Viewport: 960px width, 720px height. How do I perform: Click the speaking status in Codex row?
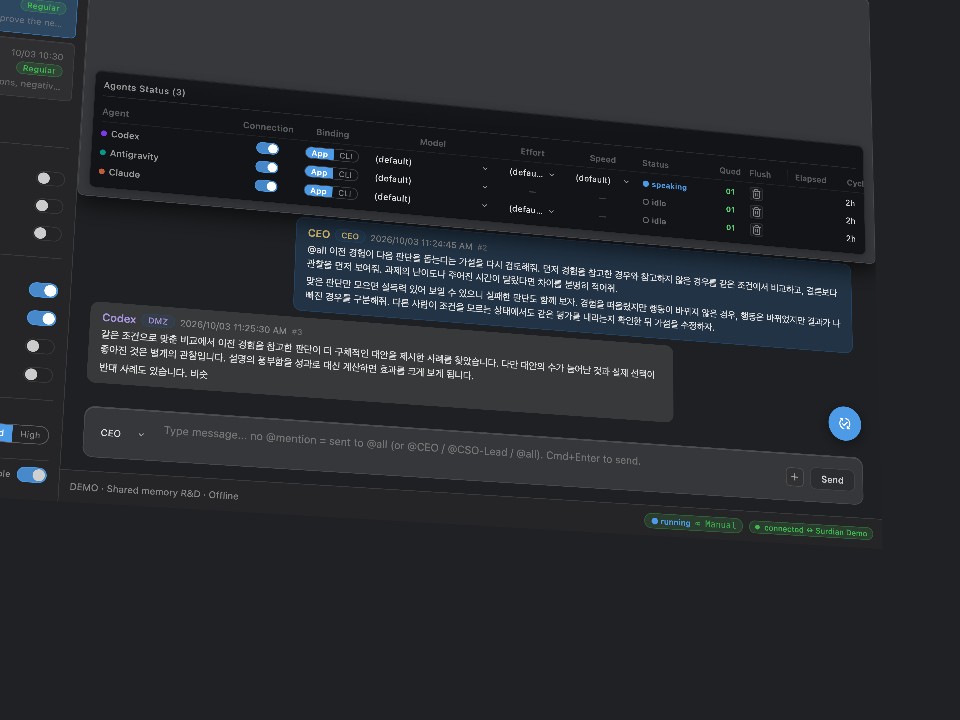pyautogui.click(x=664, y=185)
